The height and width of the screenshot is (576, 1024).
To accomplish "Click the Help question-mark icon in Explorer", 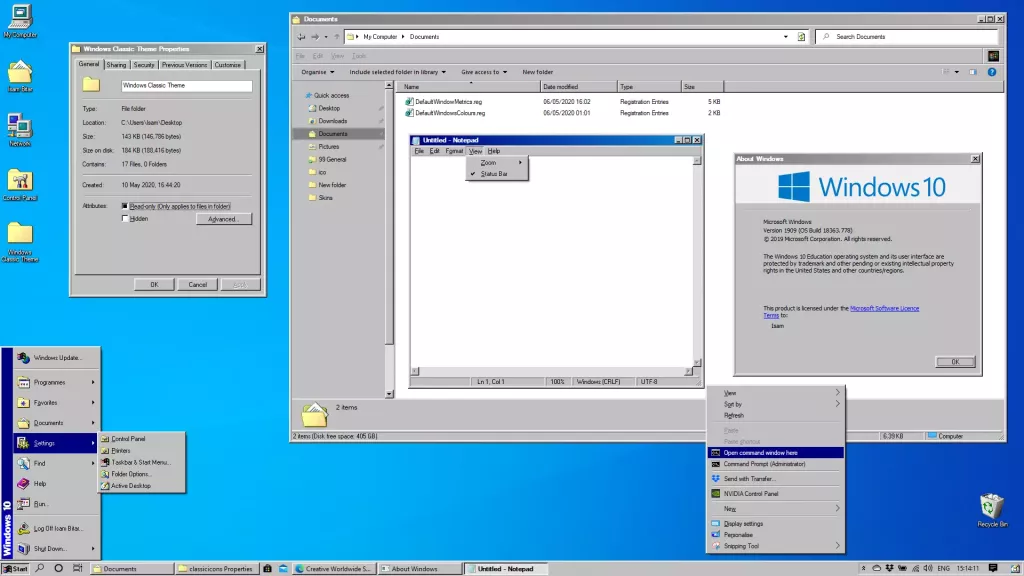I will (991, 72).
